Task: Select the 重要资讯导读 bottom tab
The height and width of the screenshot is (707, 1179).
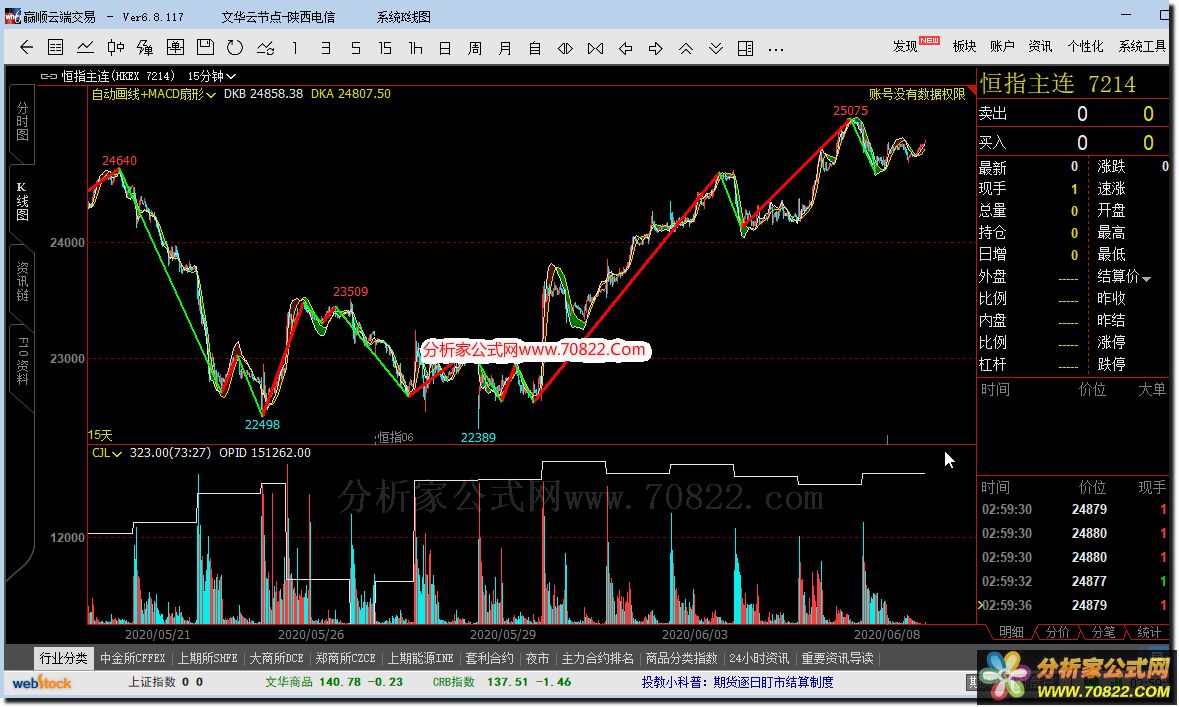Action: pyautogui.click(x=837, y=658)
